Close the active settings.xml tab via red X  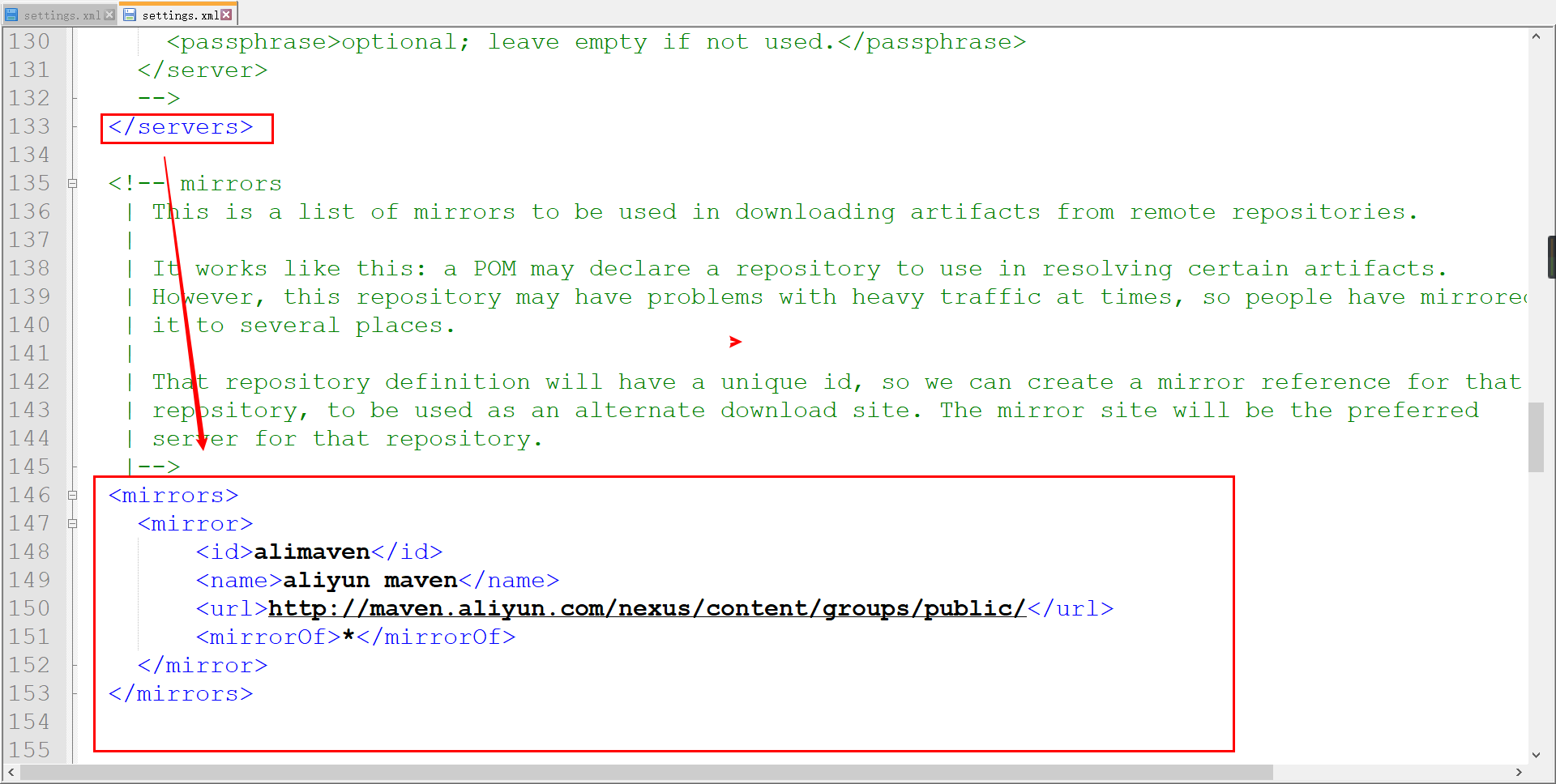click(226, 15)
